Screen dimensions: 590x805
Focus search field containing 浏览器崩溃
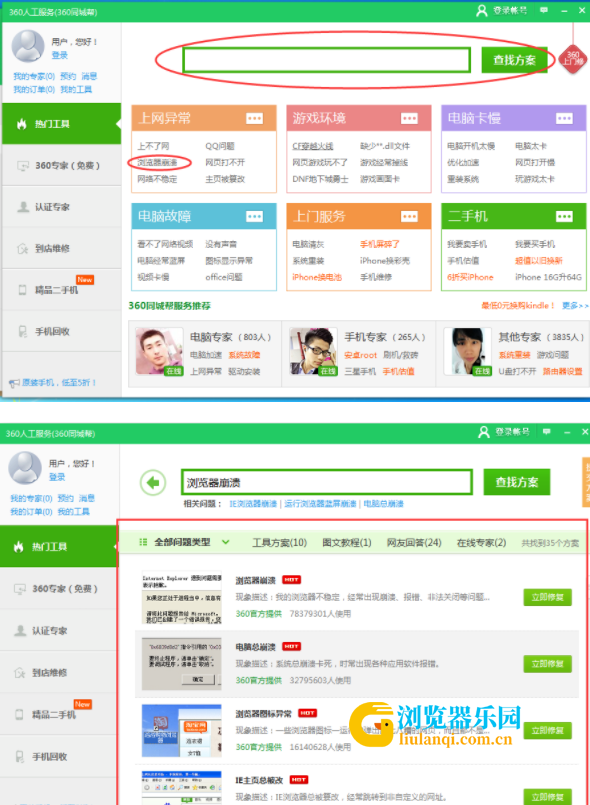(x=327, y=483)
